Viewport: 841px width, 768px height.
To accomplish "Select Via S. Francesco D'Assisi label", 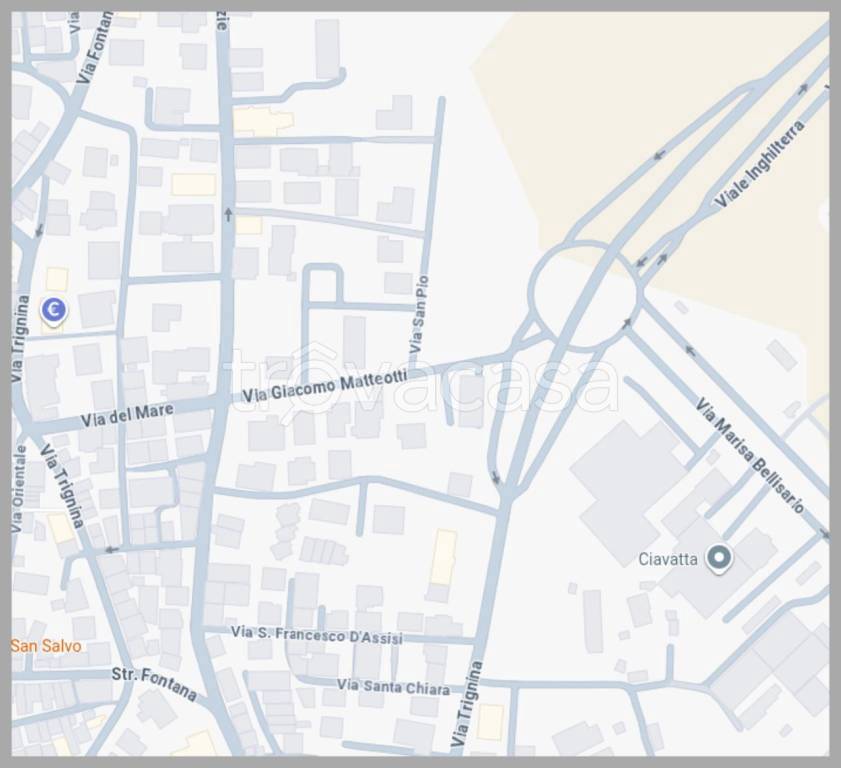I will pos(317,635).
